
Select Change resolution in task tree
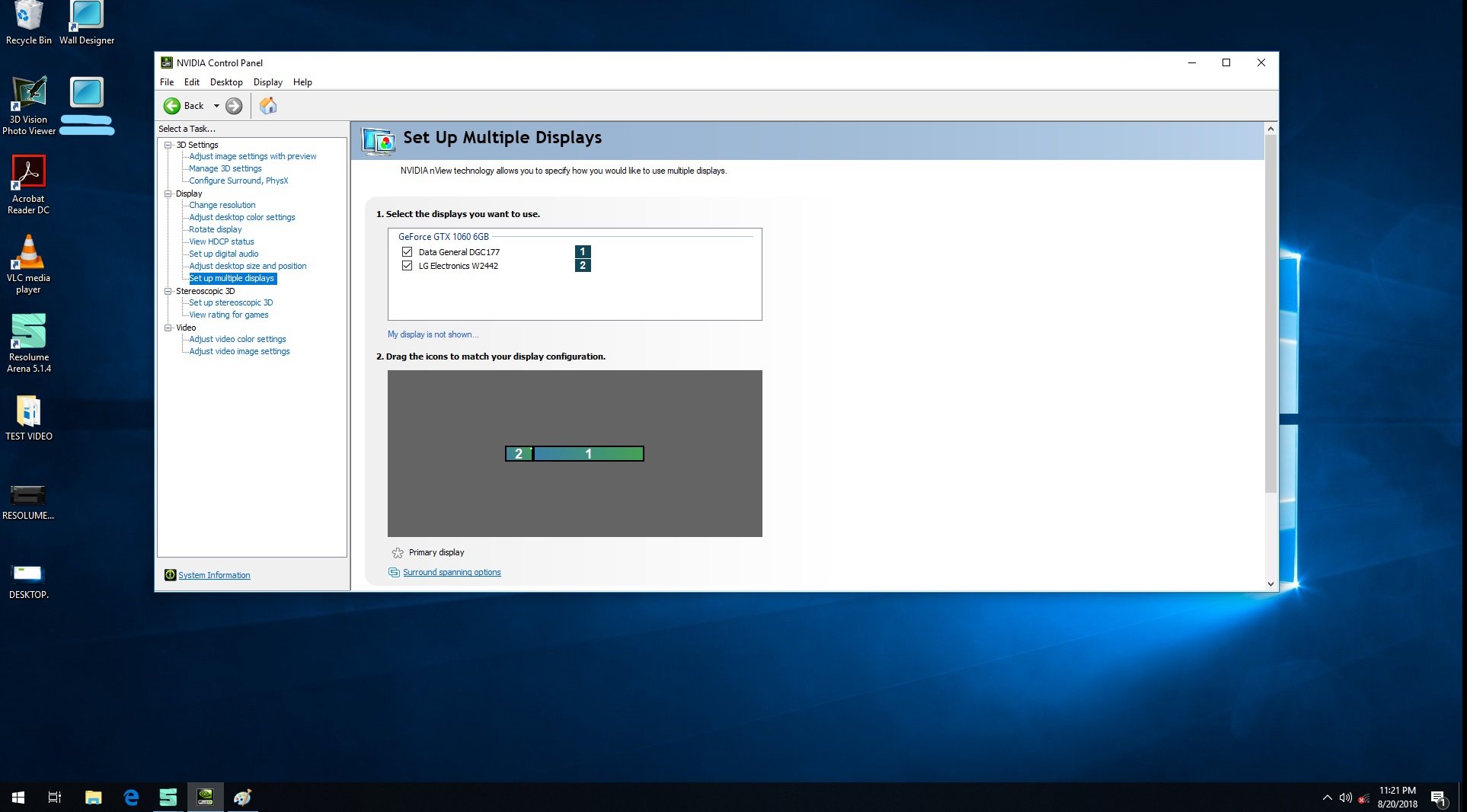coord(222,205)
